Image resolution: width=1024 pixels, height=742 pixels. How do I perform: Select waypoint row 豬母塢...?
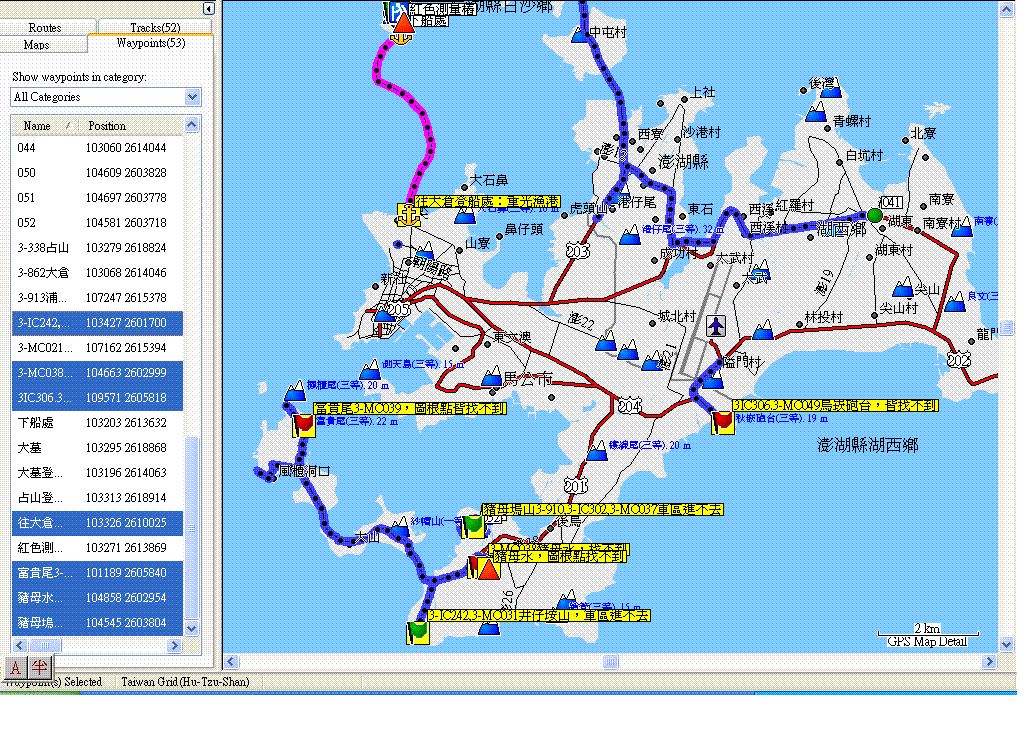97,622
